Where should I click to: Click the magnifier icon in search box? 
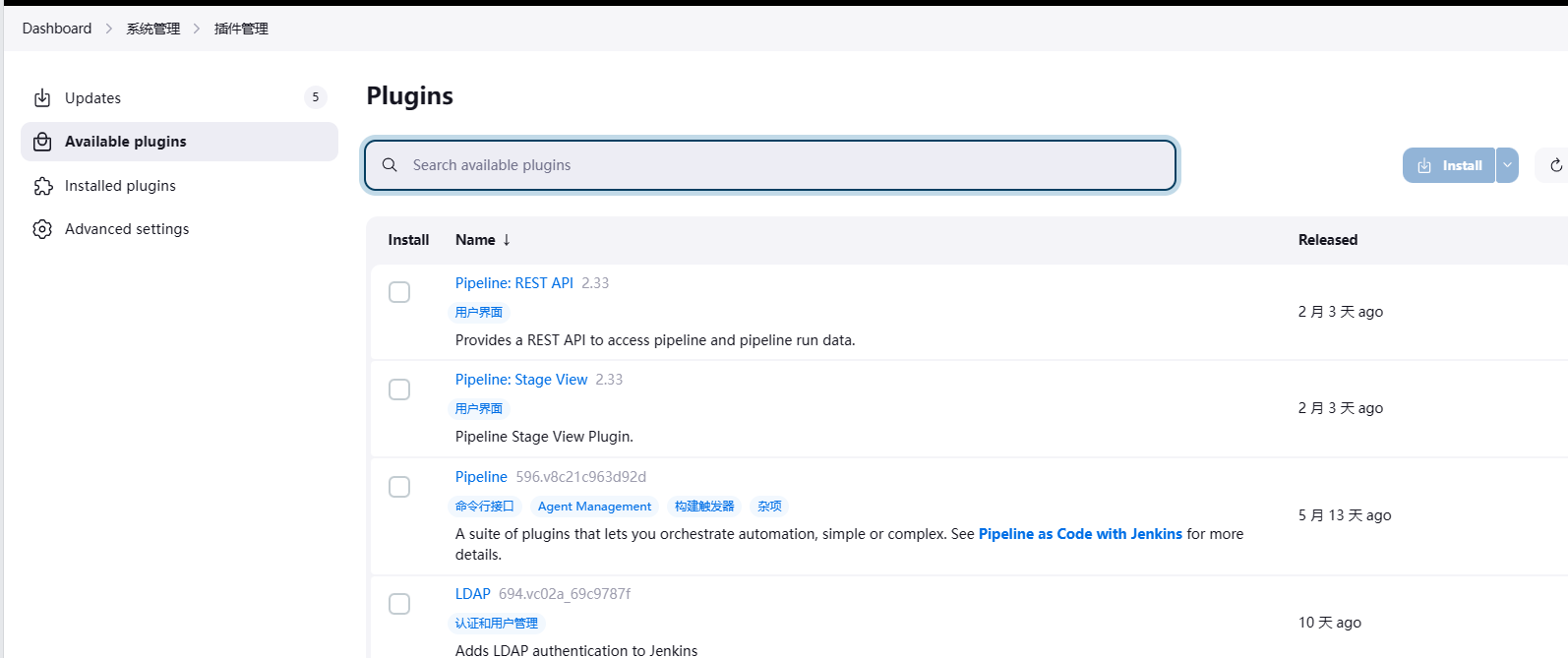point(390,165)
